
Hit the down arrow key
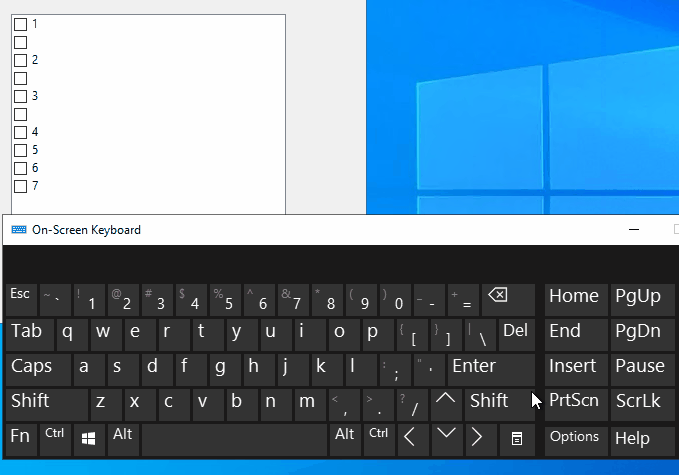(446, 439)
